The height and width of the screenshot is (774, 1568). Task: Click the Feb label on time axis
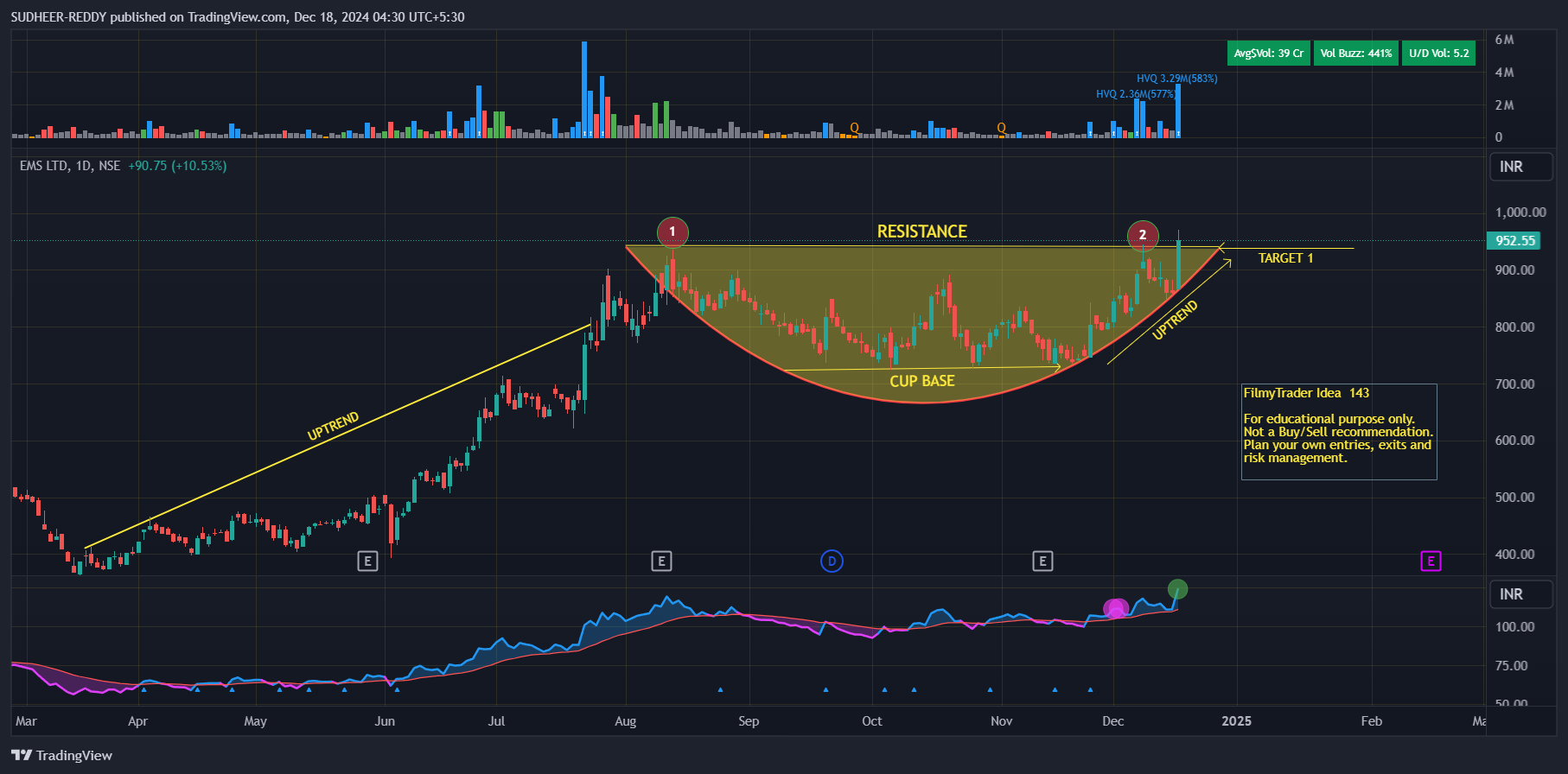coord(1372,721)
